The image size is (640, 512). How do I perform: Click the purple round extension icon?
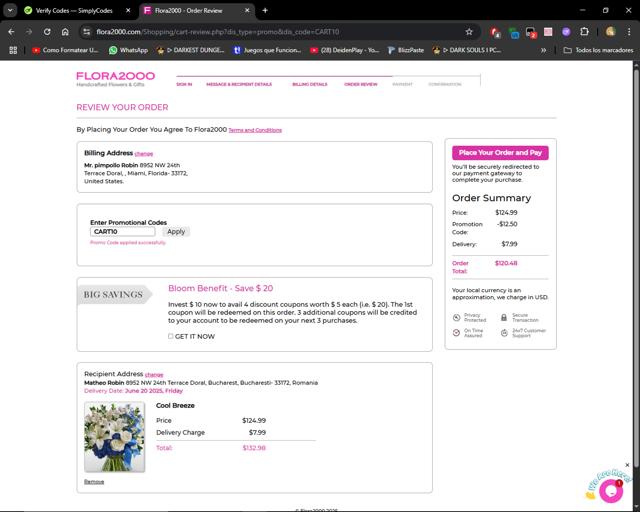[566, 32]
